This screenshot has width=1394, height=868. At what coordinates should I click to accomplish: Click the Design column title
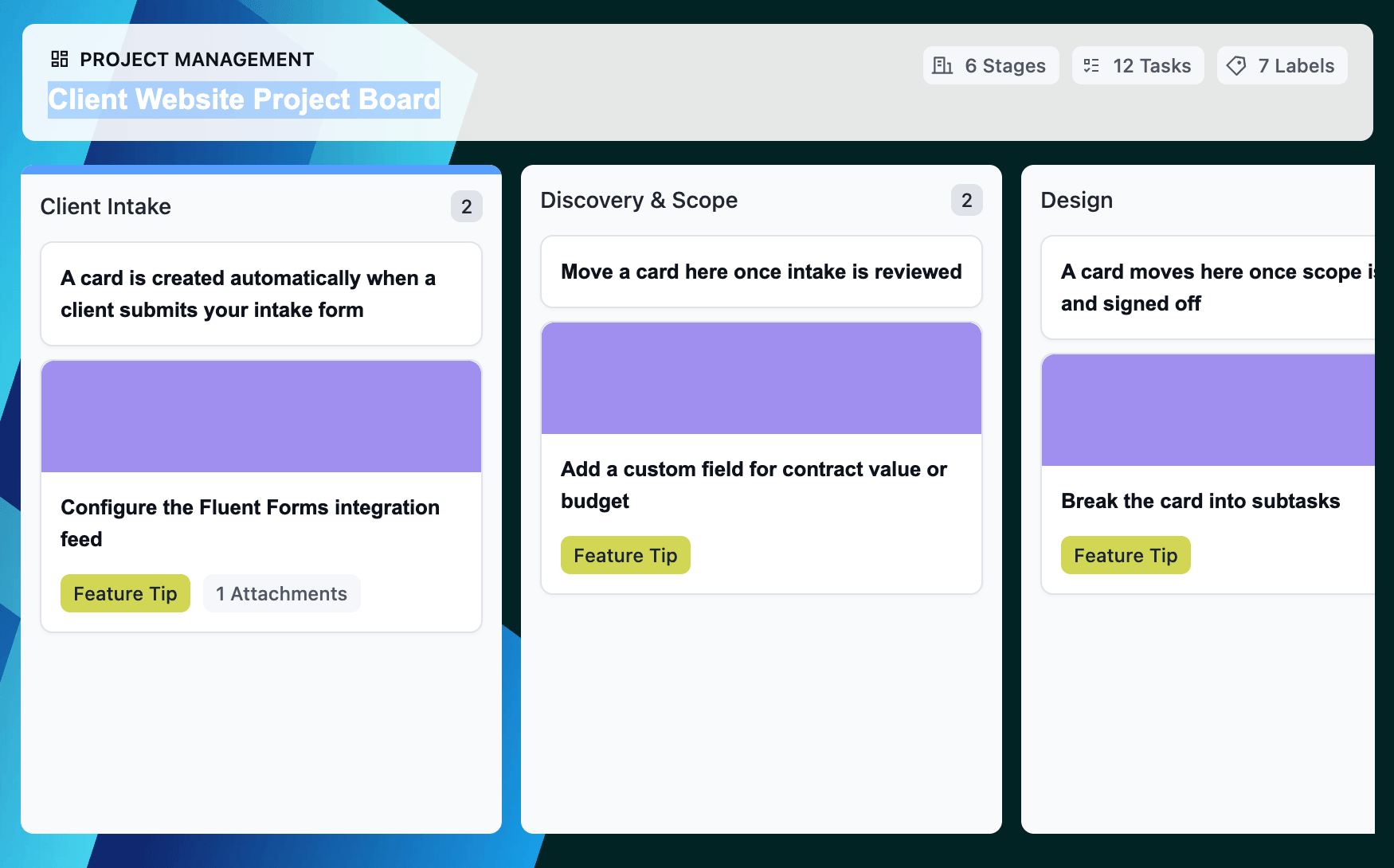click(1077, 200)
